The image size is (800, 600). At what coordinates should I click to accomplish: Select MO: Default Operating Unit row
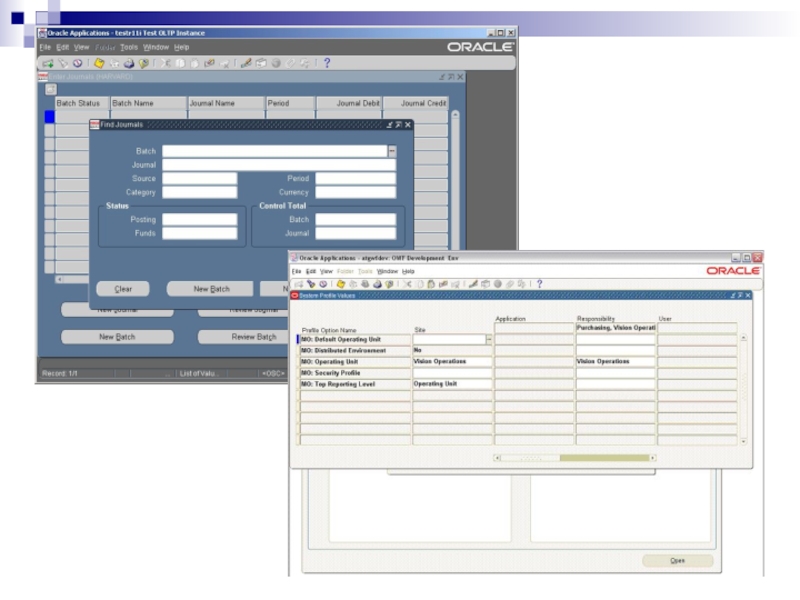tap(355, 339)
